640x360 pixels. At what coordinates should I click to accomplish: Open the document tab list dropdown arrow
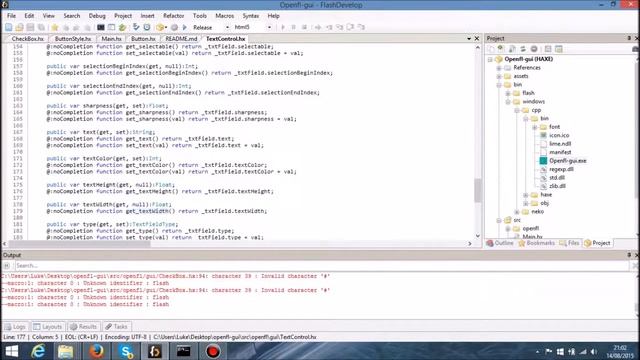pos(469,38)
